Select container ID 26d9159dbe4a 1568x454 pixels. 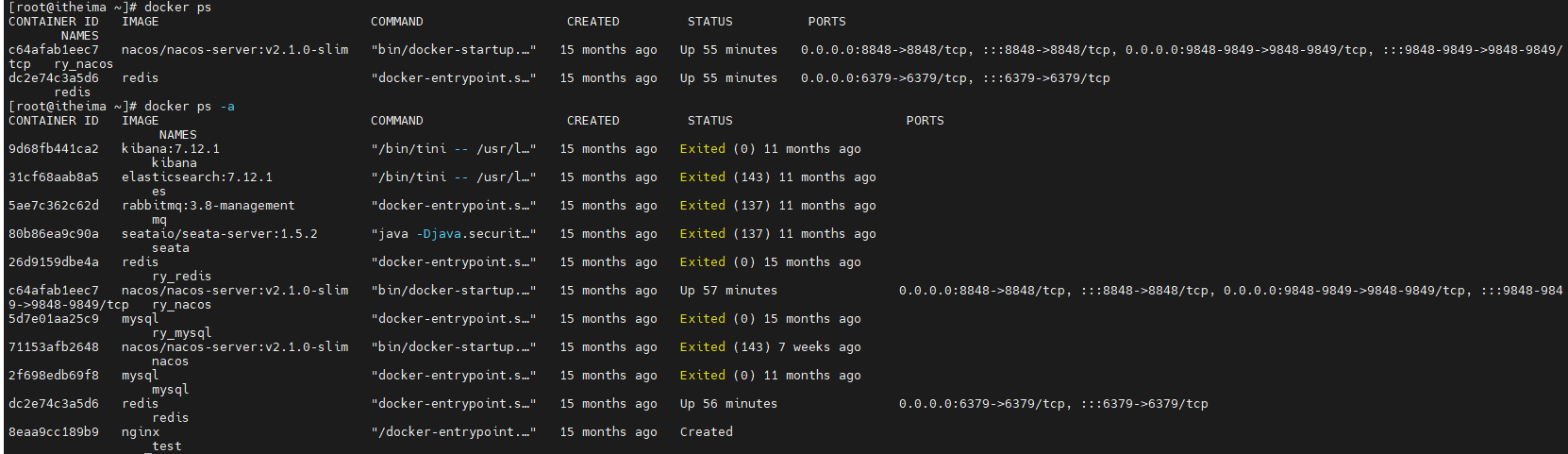click(54, 262)
